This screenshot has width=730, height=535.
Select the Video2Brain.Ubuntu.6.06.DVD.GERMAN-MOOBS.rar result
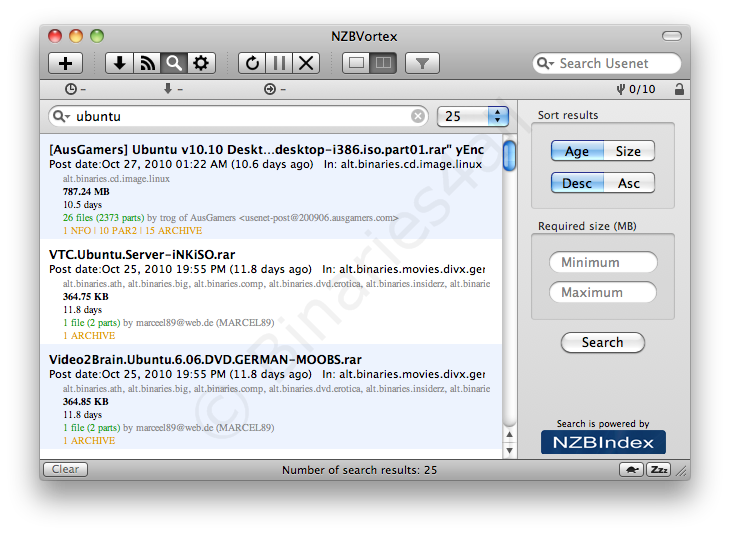pyautogui.click(x=271, y=397)
